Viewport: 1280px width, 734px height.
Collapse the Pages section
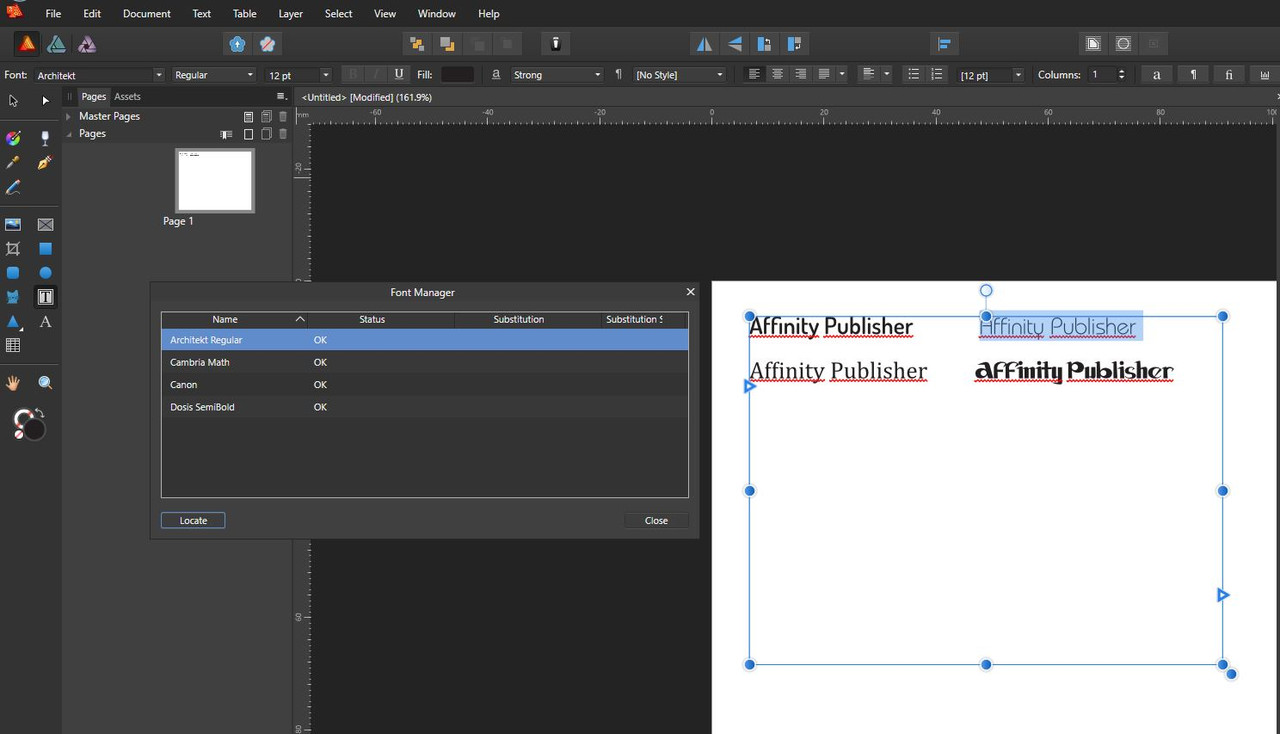click(x=69, y=133)
